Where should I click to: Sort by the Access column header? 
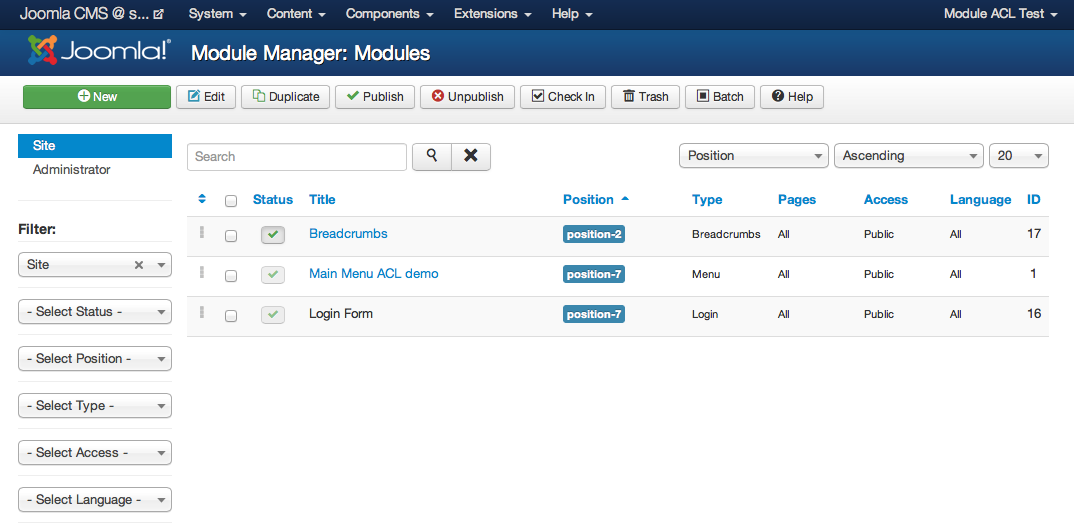(886, 199)
